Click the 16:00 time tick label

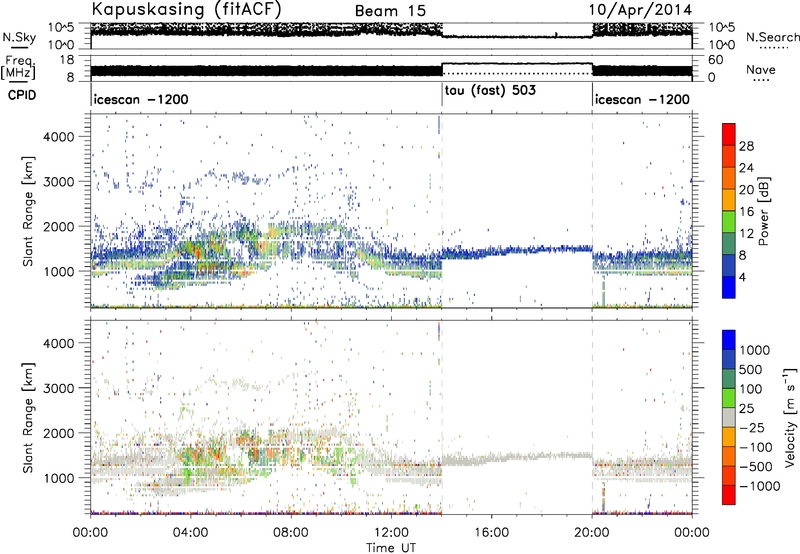coord(491,533)
